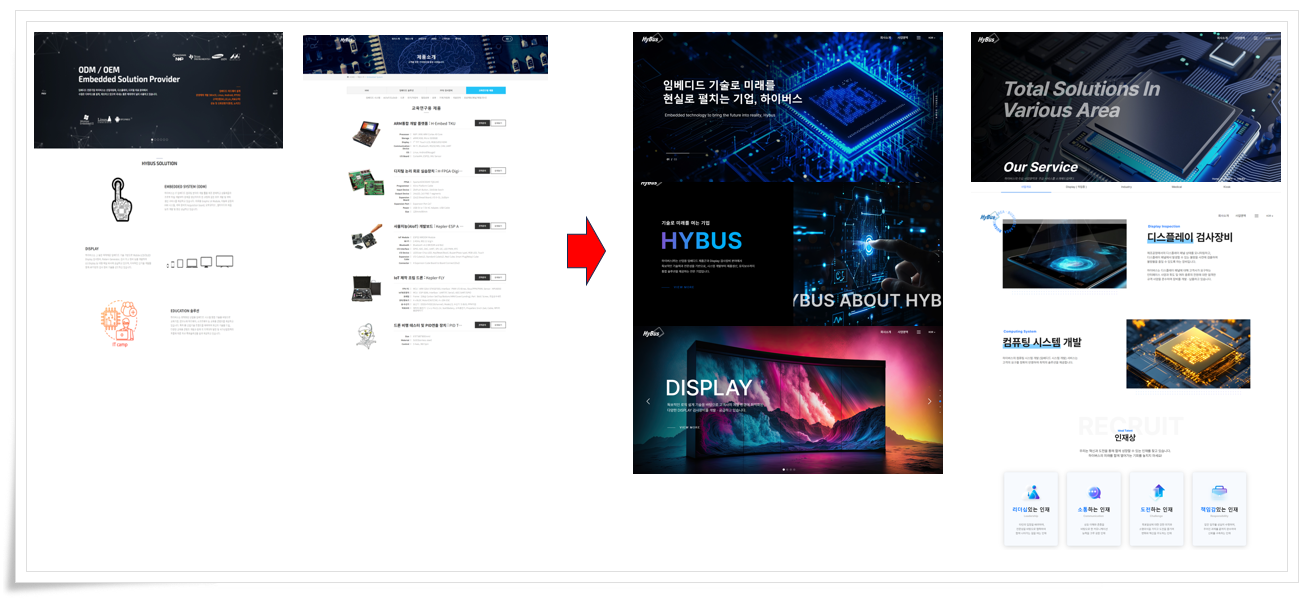Click the 컴퓨팅 시스템 개발 heading
1315x599 pixels.
click(1042, 342)
